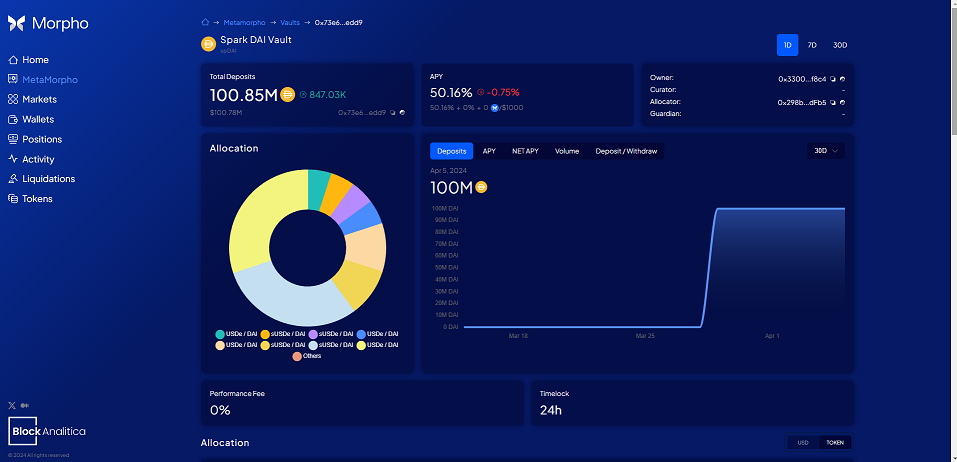Click the purple sUSDe / DAI legend swatch

(x=313, y=334)
